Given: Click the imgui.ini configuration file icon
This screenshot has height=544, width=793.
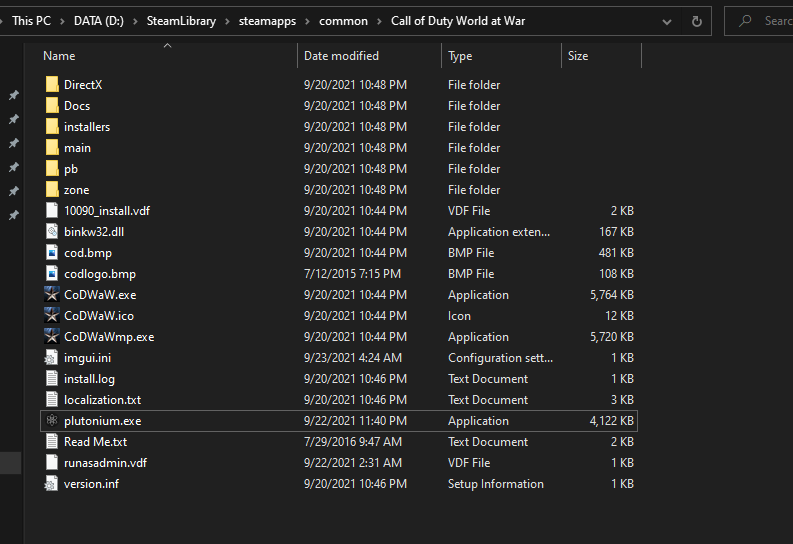Looking at the screenshot, I should [x=53, y=358].
